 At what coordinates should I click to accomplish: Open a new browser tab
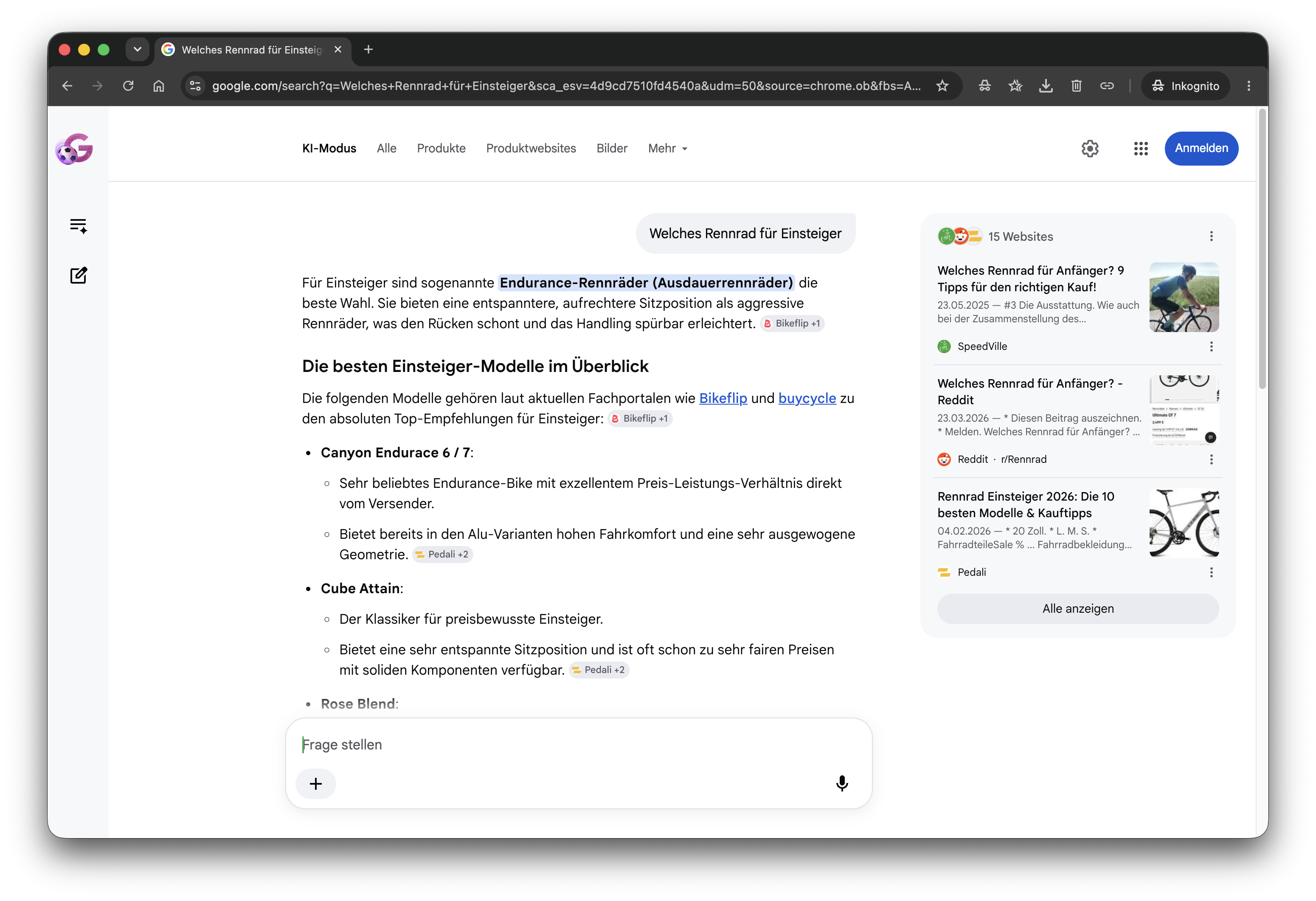(368, 49)
